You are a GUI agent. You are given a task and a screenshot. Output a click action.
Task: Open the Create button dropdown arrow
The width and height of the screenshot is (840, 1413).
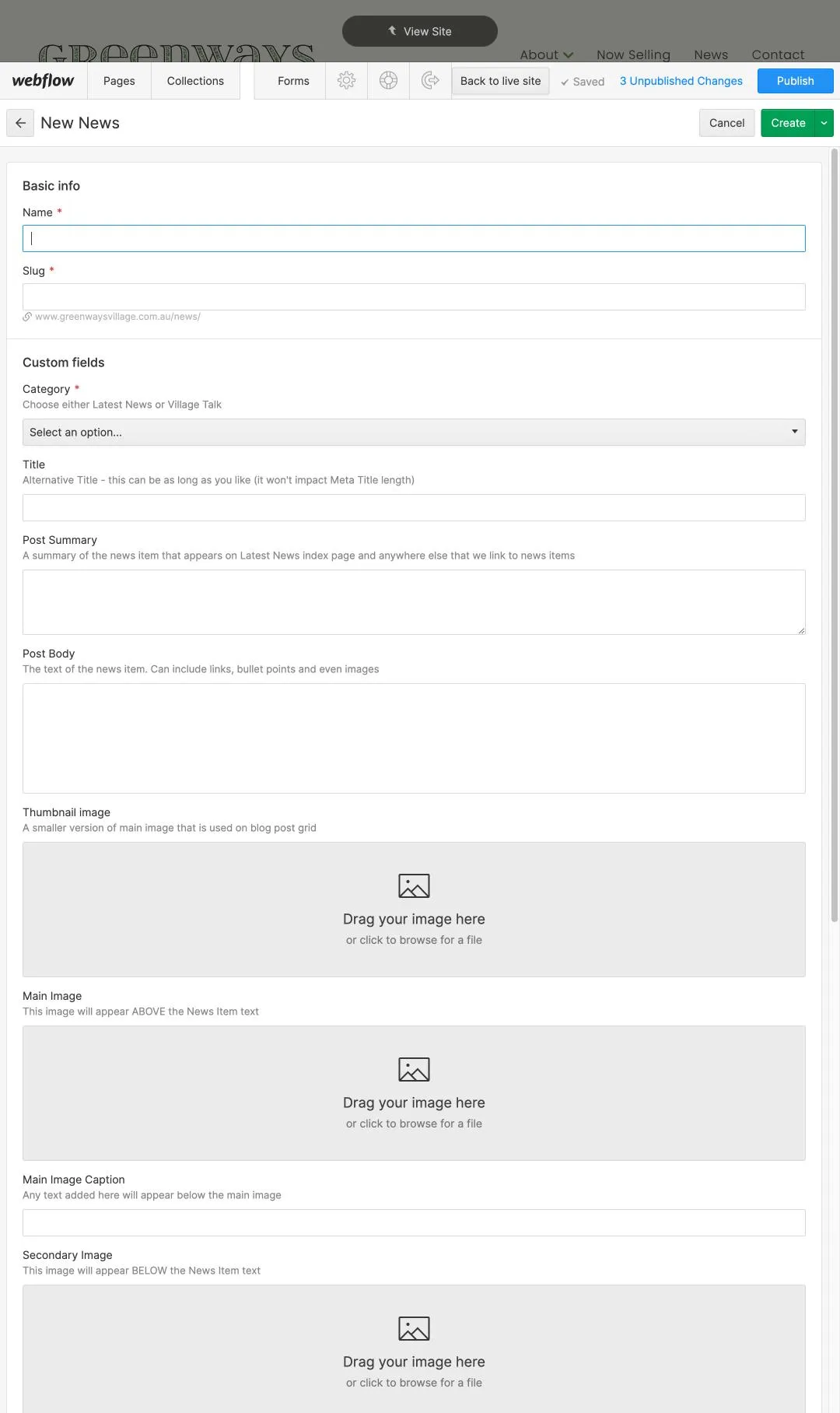824,123
